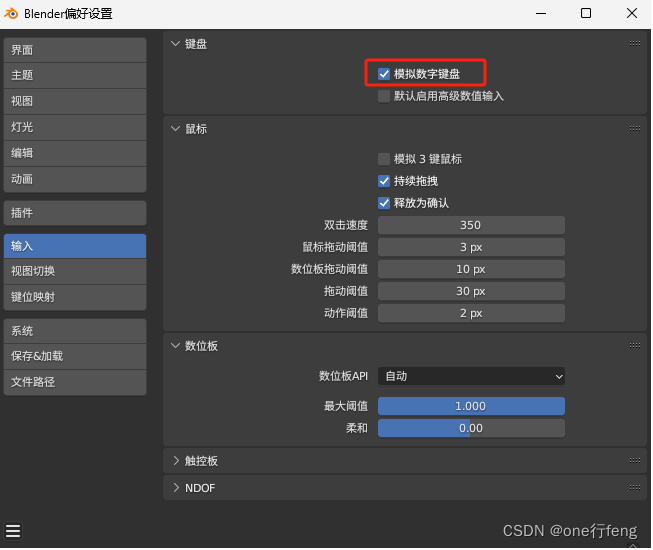Enable the 模拟 3 键鼠标 checkbox
This screenshot has height=550, width=653.
[384, 159]
